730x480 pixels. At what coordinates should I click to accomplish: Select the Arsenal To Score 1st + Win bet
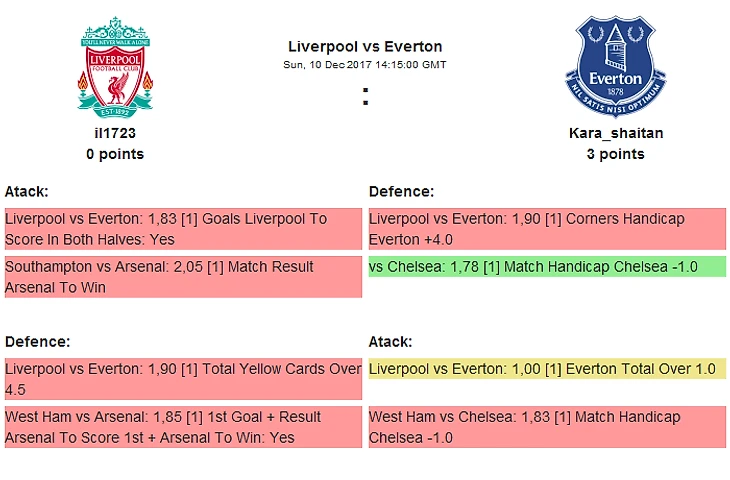click(182, 427)
